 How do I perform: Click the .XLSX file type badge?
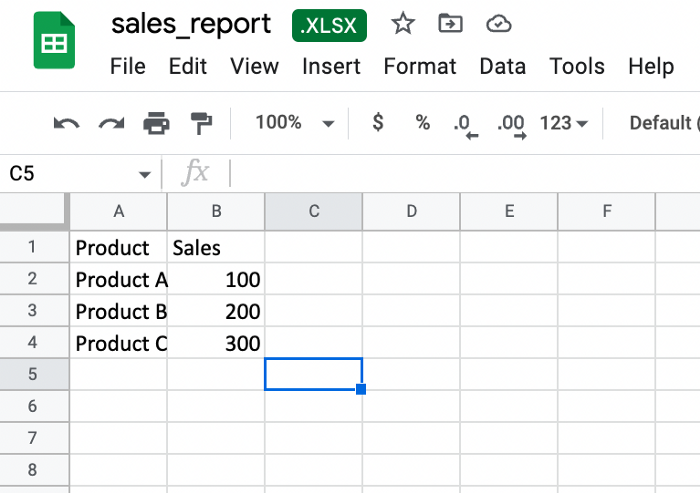click(329, 25)
